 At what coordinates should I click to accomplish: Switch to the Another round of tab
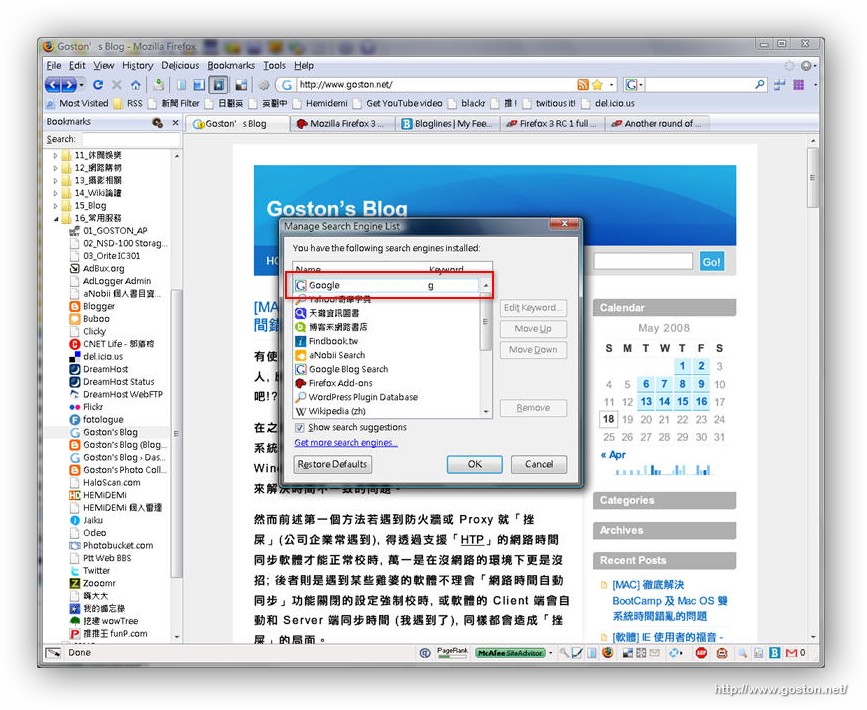tap(657, 124)
